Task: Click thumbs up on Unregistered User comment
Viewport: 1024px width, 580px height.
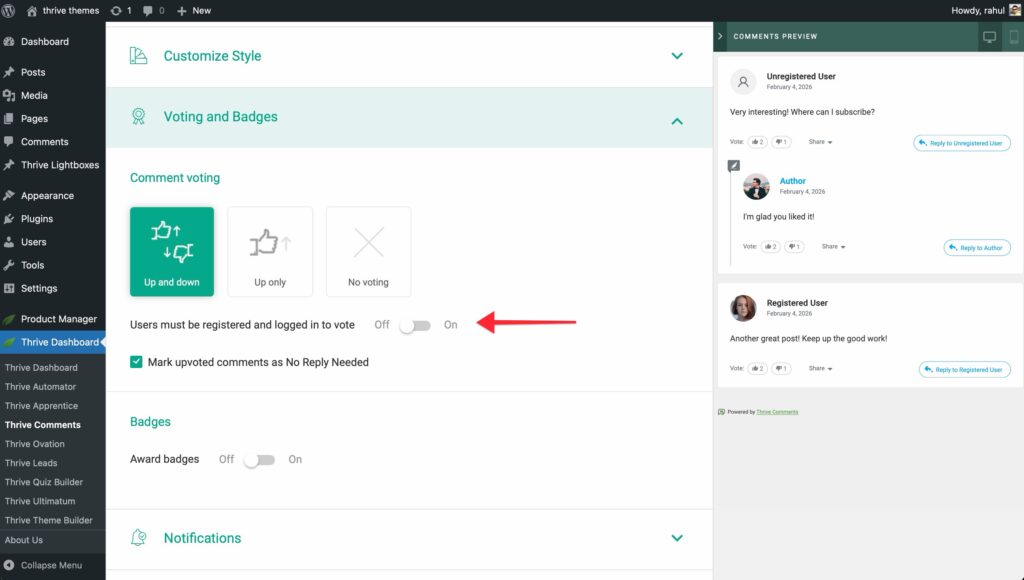Action: (x=757, y=142)
